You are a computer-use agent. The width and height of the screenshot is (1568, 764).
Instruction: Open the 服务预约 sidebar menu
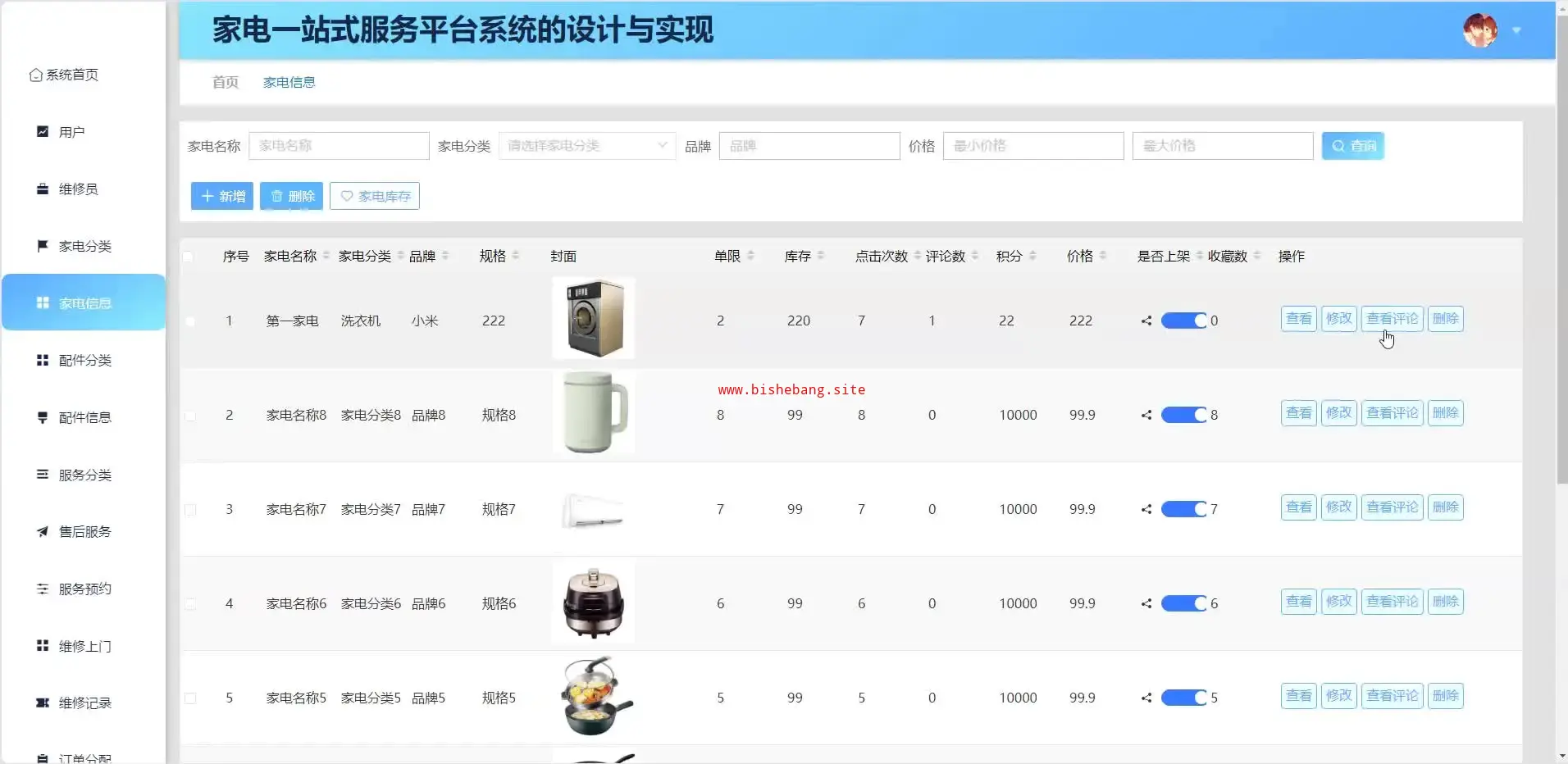[x=84, y=589]
